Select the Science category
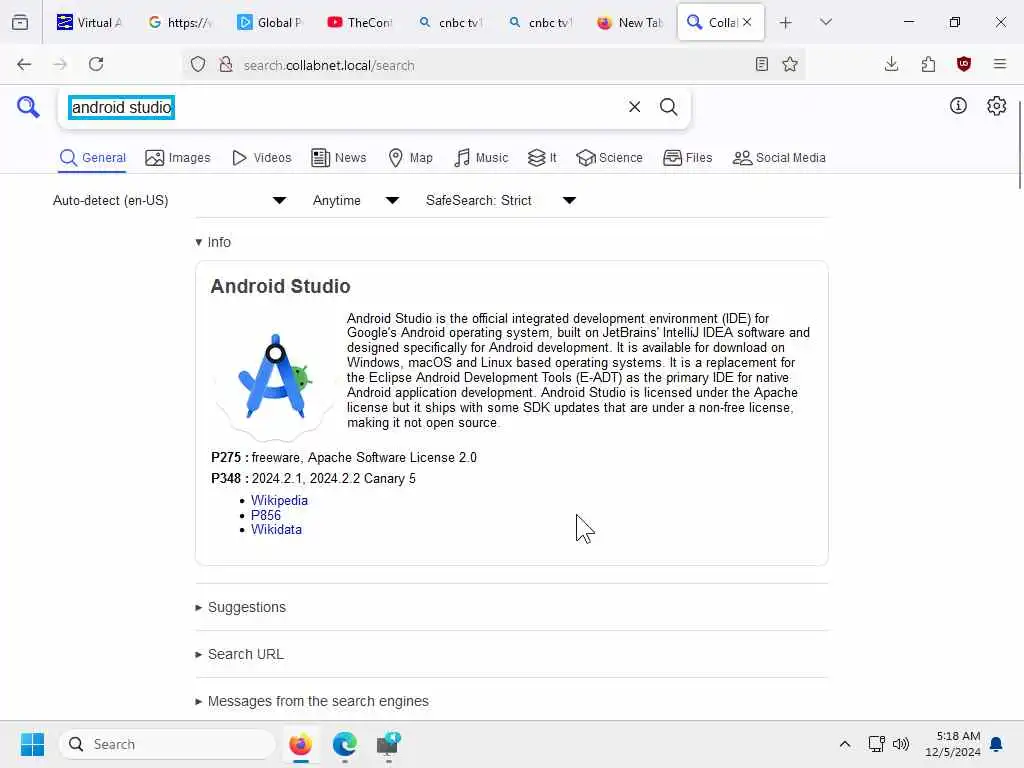The width and height of the screenshot is (1024, 768). 609,157
